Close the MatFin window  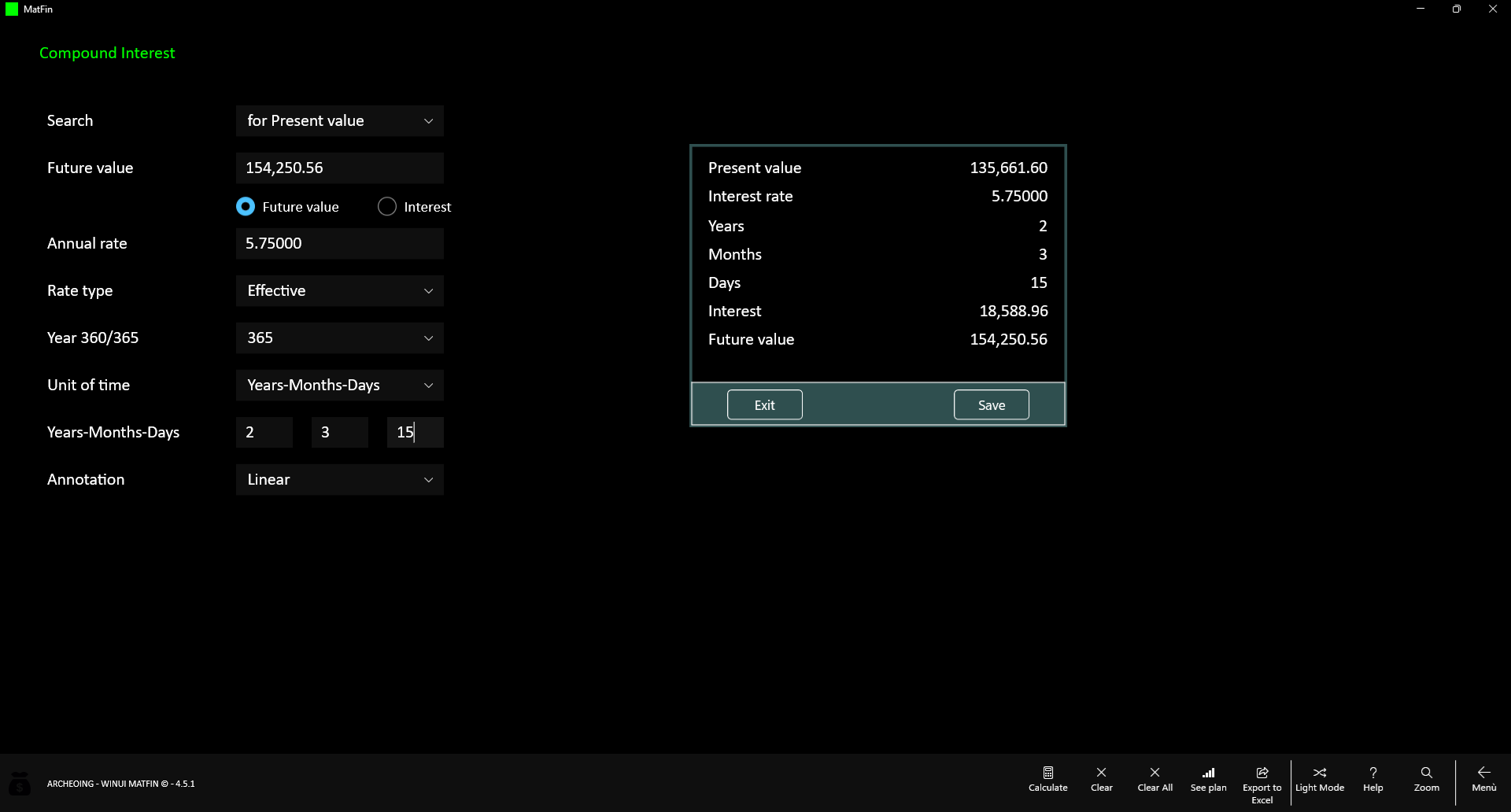[x=1492, y=9]
